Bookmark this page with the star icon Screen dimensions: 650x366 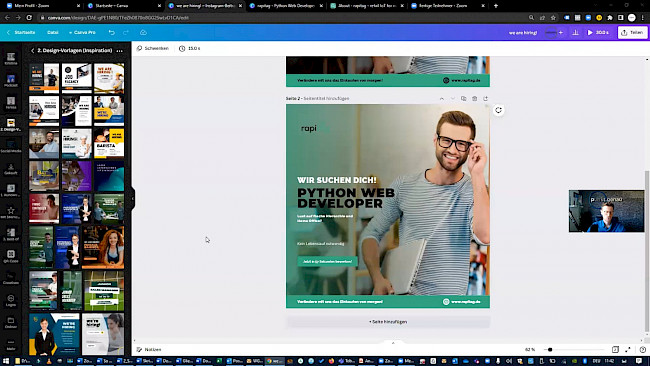coord(553,18)
